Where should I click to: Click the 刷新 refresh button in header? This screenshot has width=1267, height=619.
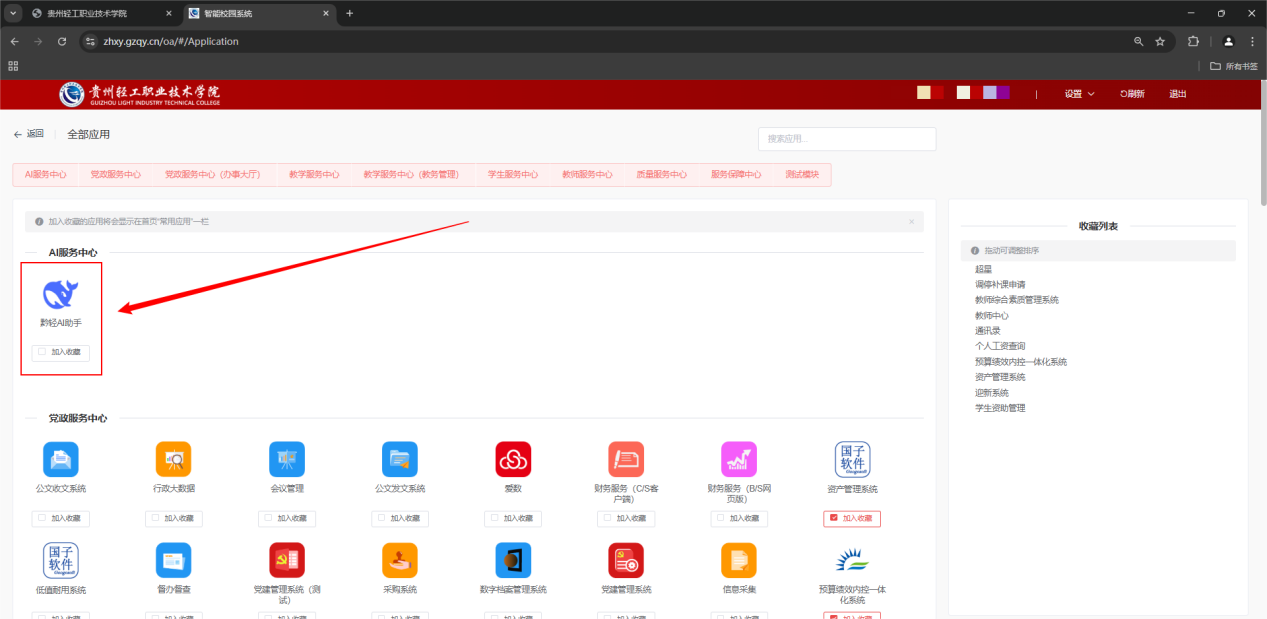tap(1132, 94)
